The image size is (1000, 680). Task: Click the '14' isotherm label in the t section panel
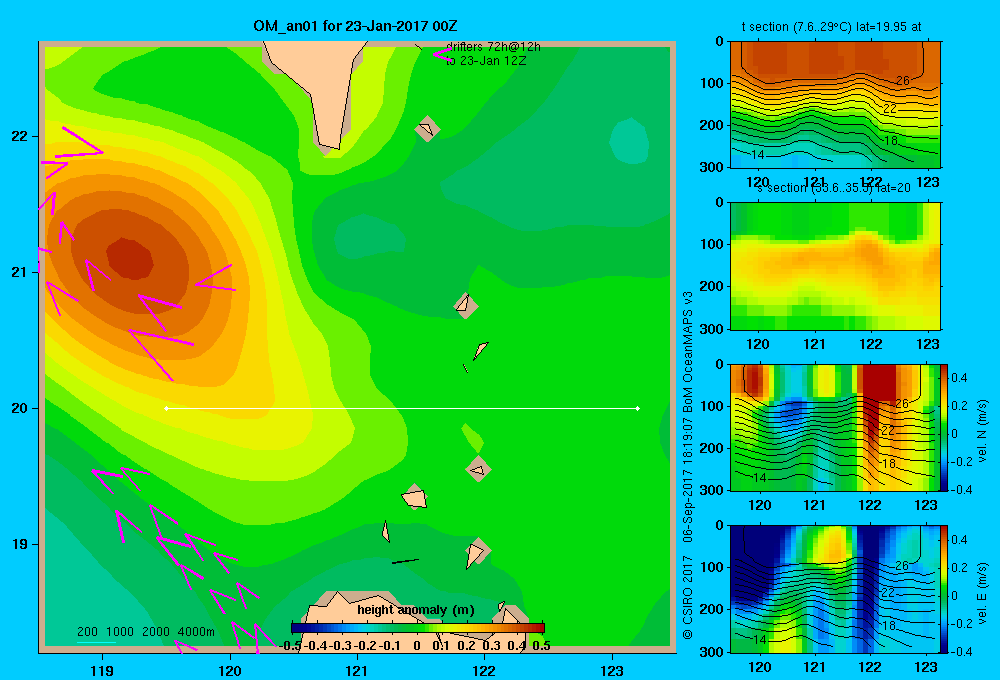point(758,154)
